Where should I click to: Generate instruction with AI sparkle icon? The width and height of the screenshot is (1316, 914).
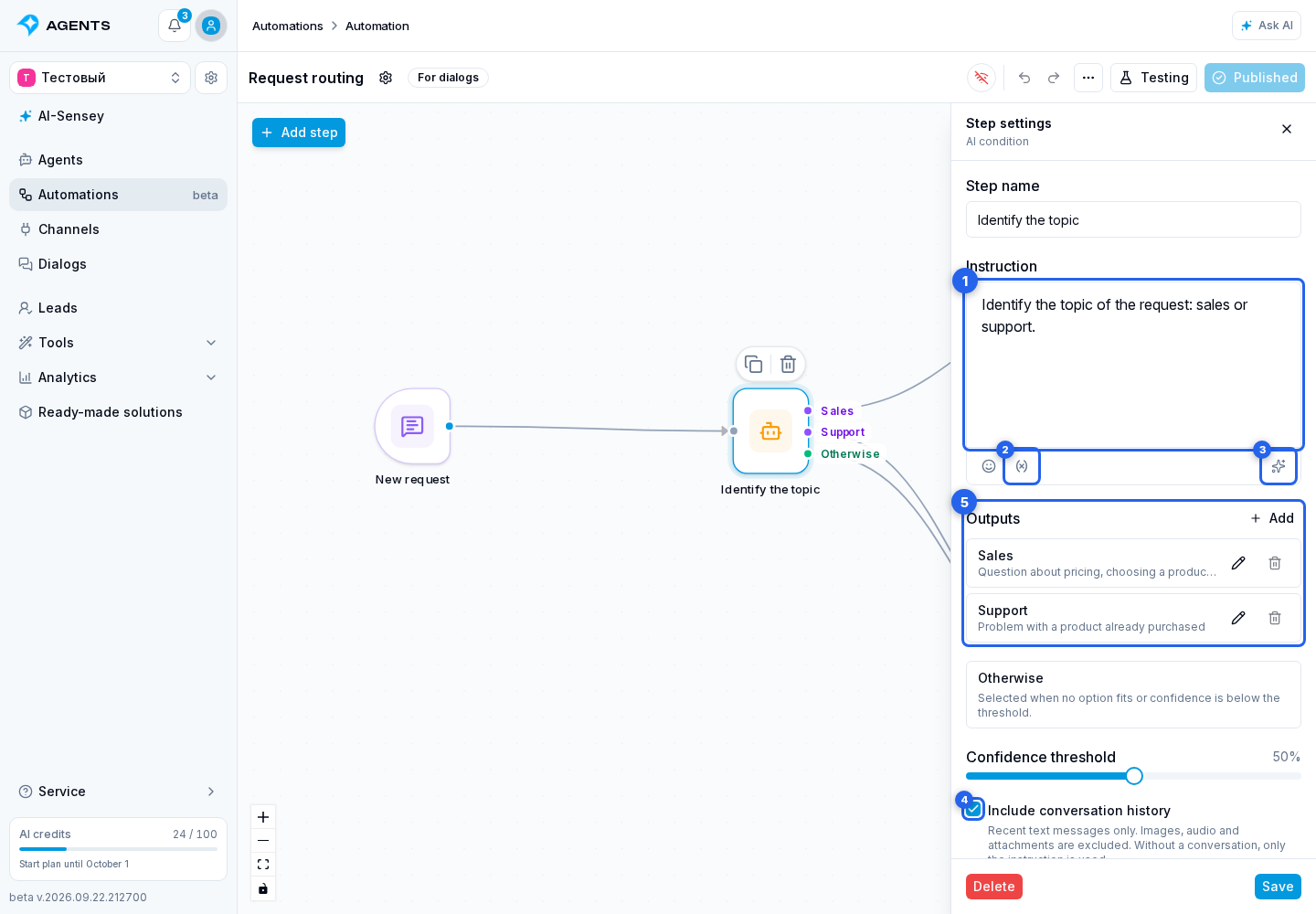[1279, 466]
